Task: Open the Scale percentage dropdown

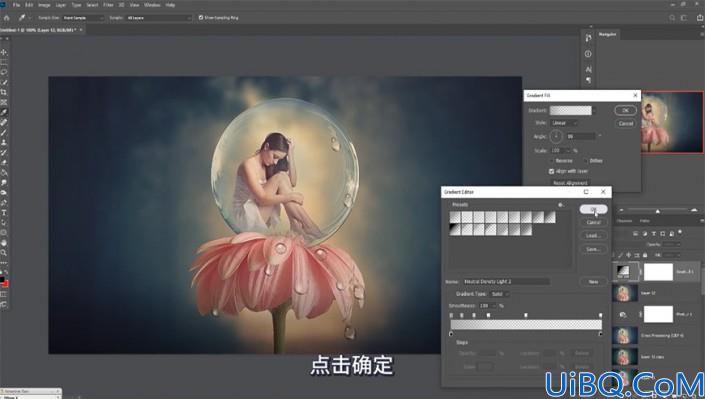Action: click(x=568, y=150)
